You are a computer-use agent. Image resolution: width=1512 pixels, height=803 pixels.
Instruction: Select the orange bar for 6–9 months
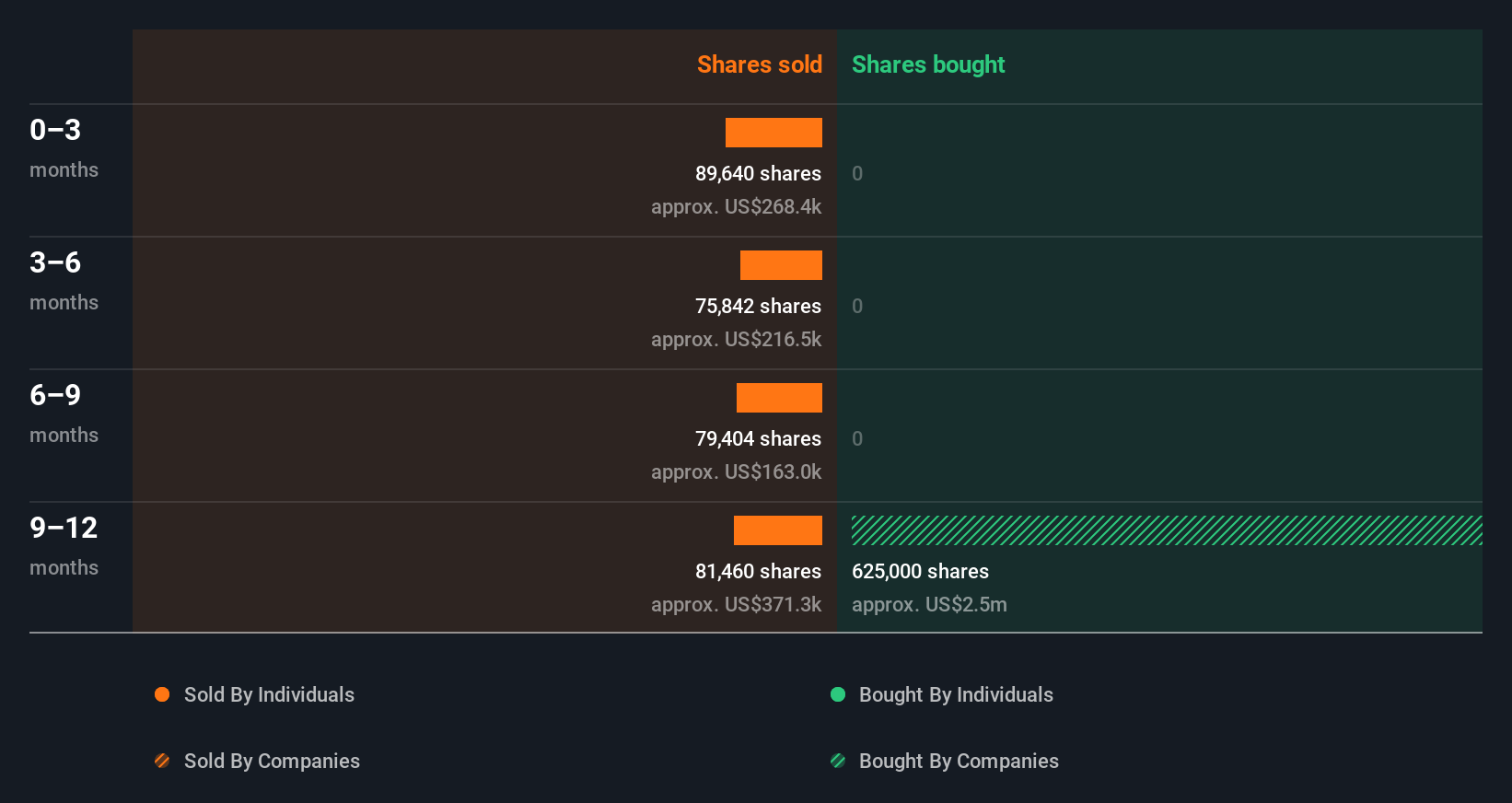[779, 398]
